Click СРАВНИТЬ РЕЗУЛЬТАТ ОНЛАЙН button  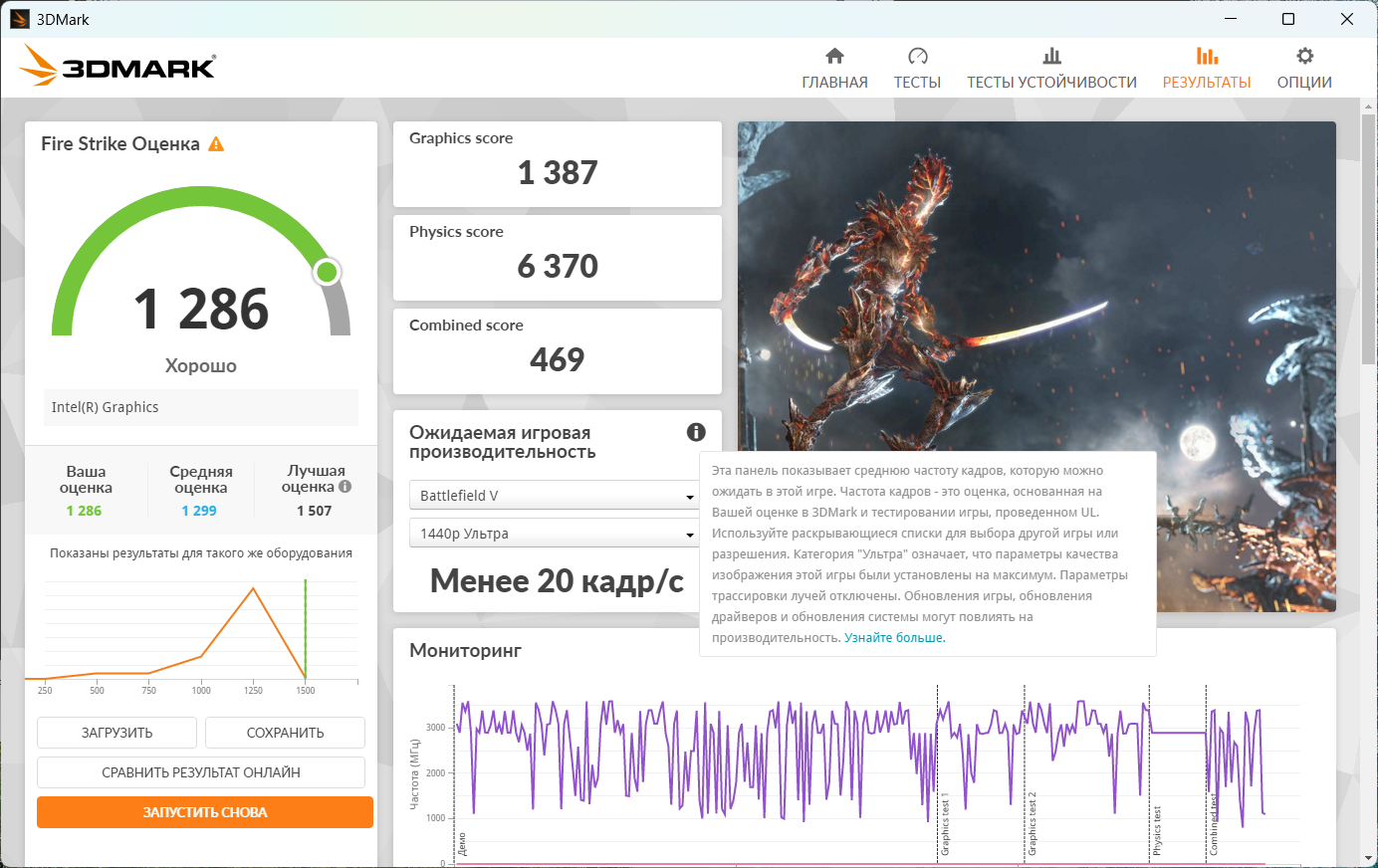coord(201,772)
